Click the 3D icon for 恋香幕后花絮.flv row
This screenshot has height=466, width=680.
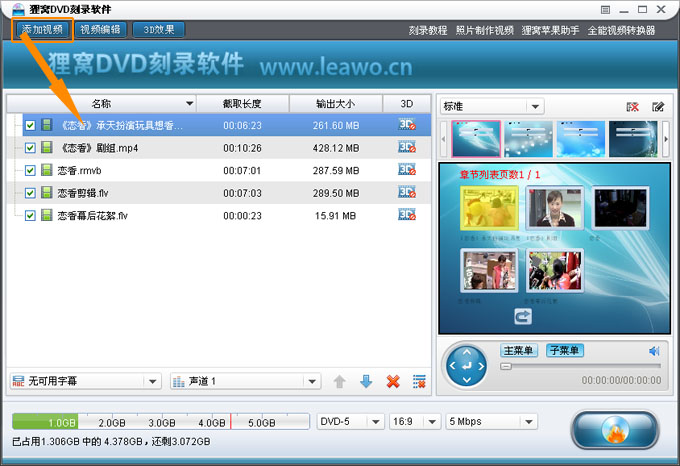[x=407, y=215]
